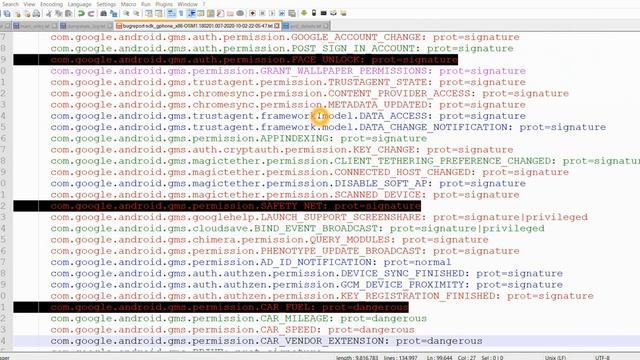Image resolution: width=640 pixels, height=360 pixels.
Task: Open the Encoding menu
Action: coord(51,4)
